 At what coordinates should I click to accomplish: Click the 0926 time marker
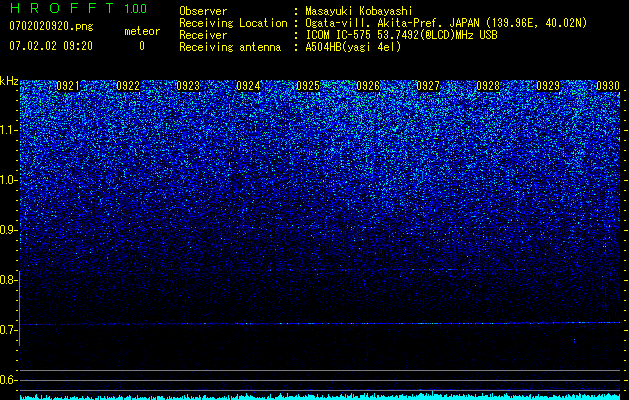point(368,86)
